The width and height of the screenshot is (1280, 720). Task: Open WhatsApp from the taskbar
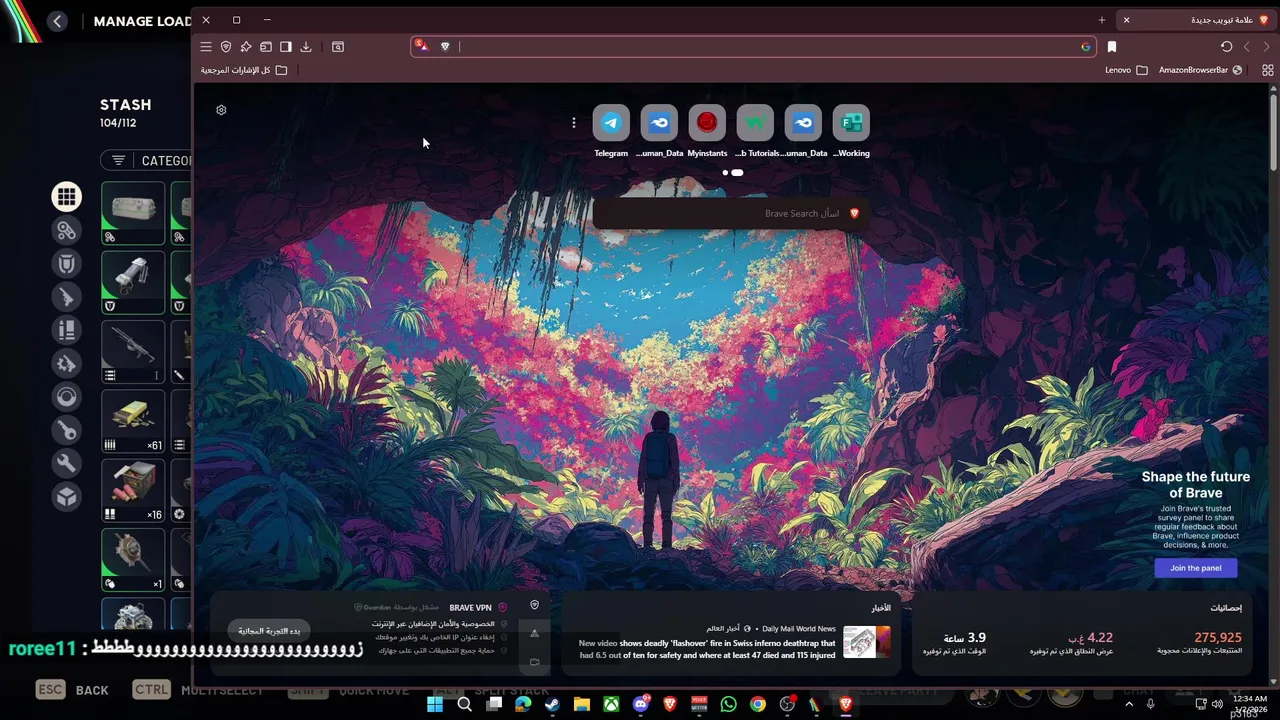[728, 704]
